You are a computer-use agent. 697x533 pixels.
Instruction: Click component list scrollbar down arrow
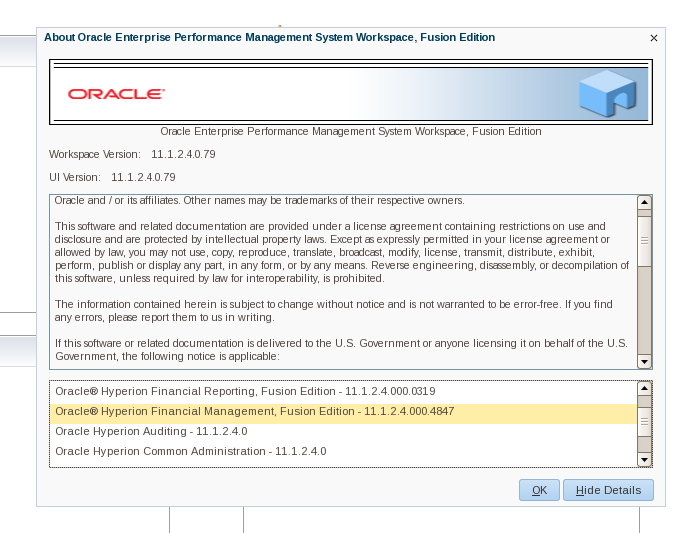click(644, 459)
